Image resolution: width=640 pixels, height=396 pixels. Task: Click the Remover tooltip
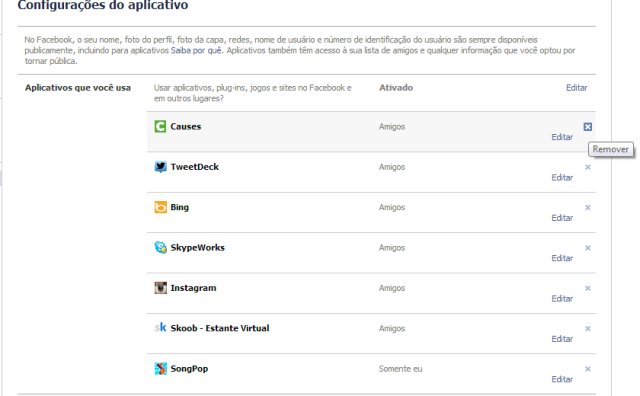coord(611,149)
